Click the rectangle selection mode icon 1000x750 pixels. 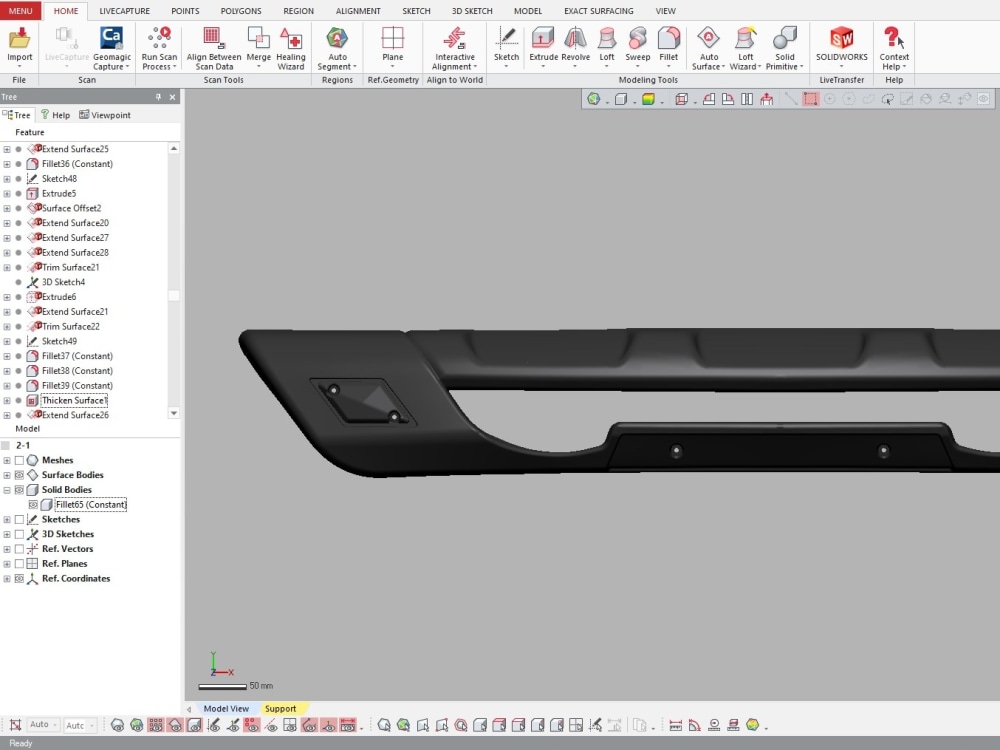811,99
